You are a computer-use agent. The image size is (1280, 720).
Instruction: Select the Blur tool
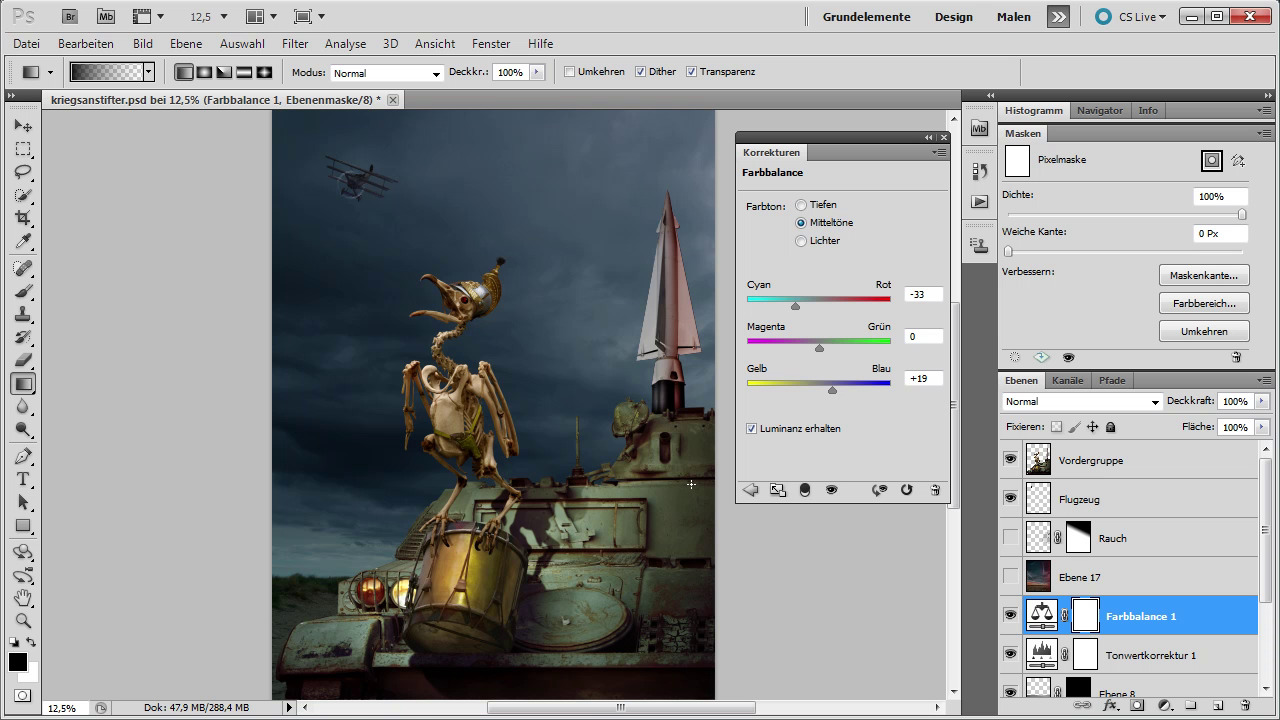(x=23, y=406)
